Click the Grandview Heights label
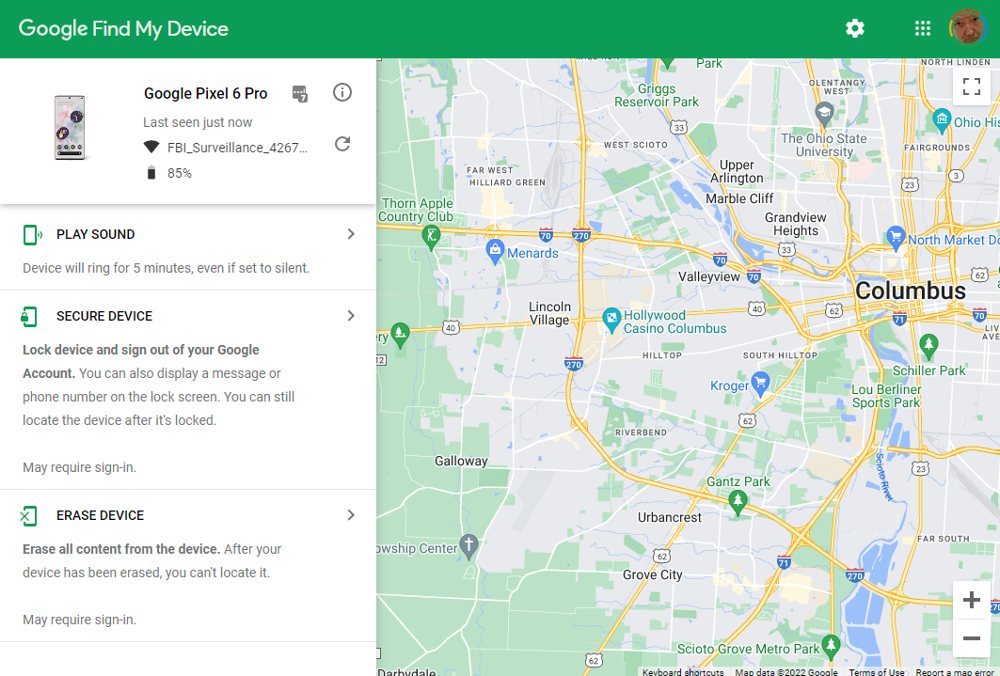This screenshot has width=1000, height=676. (x=795, y=224)
